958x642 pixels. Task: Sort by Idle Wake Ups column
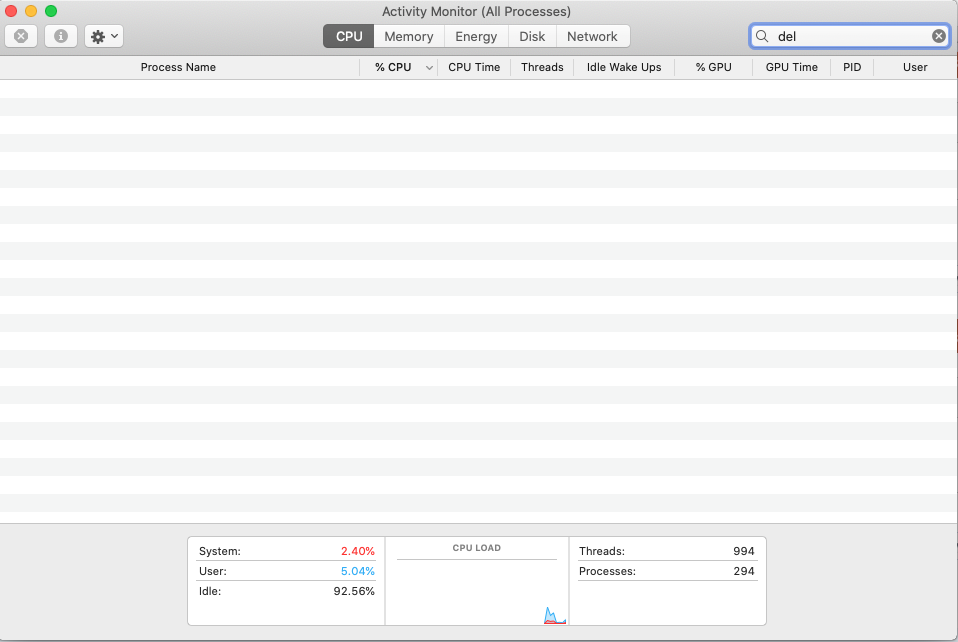point(624,67)
